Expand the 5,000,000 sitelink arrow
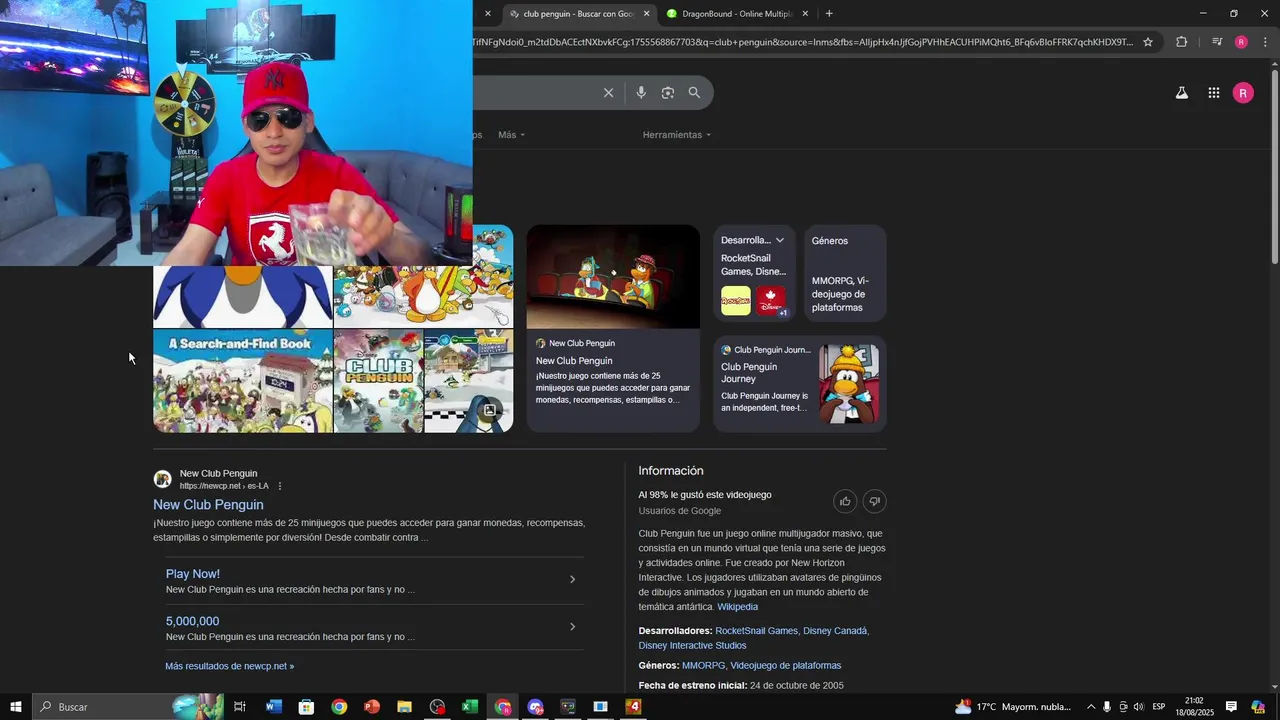The width and height of the screenshot is (1280, 720). (x=572, y=627)
